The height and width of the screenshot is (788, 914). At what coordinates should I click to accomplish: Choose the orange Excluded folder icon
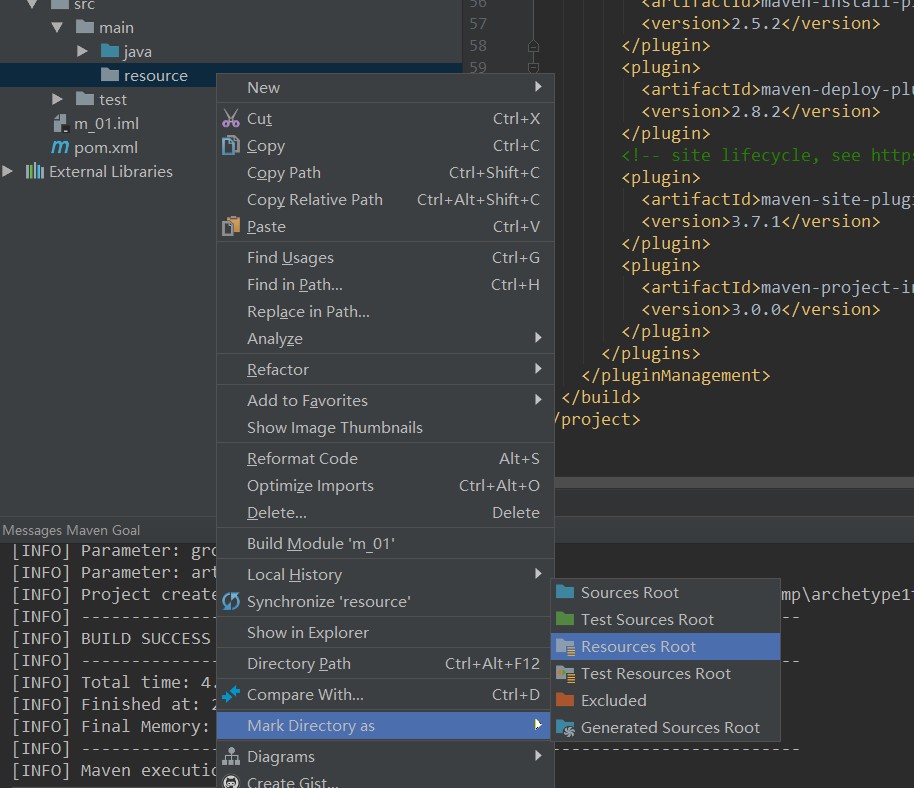coord(565,701)
